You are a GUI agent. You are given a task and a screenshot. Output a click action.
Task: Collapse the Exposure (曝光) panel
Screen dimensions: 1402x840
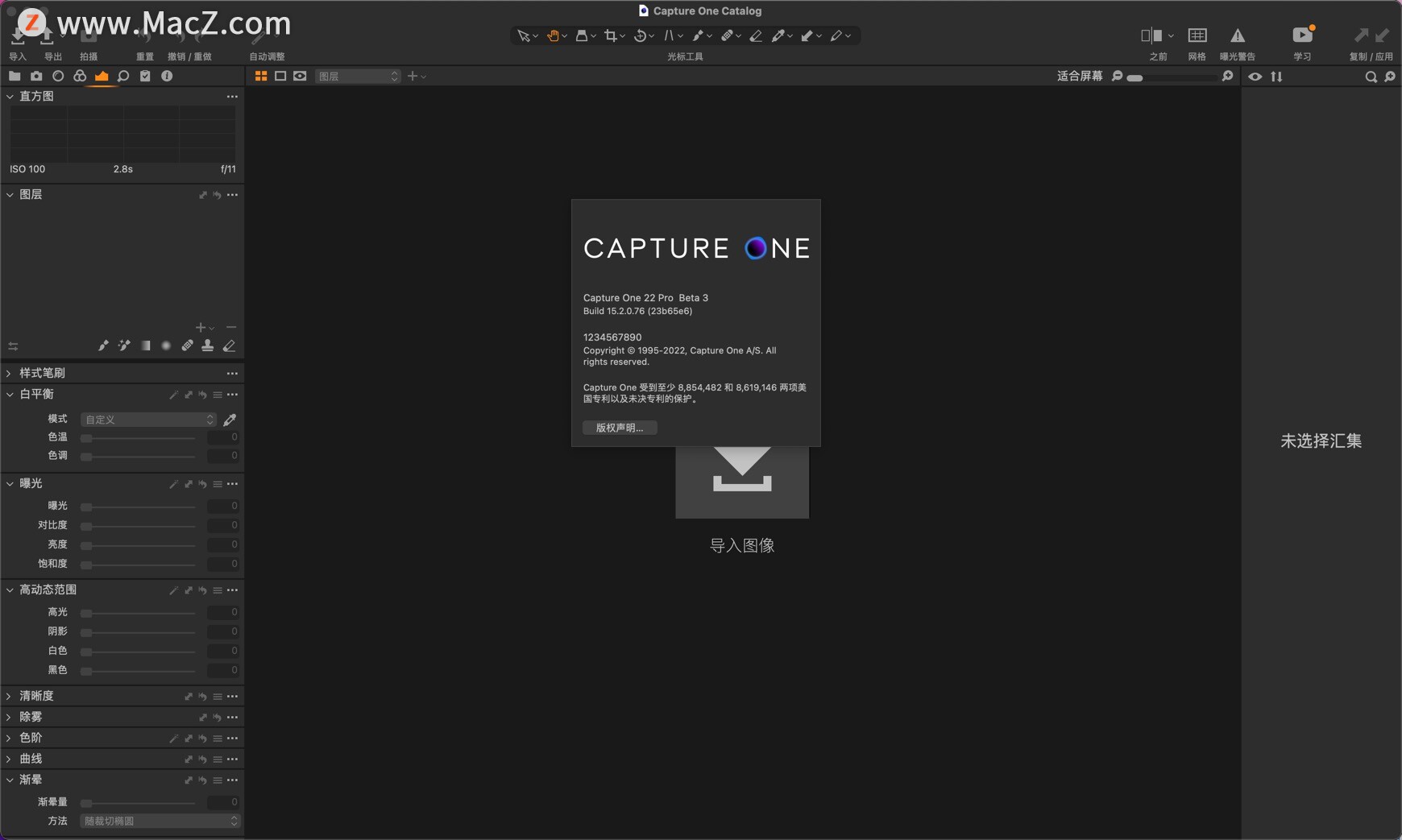pos(10,483)
